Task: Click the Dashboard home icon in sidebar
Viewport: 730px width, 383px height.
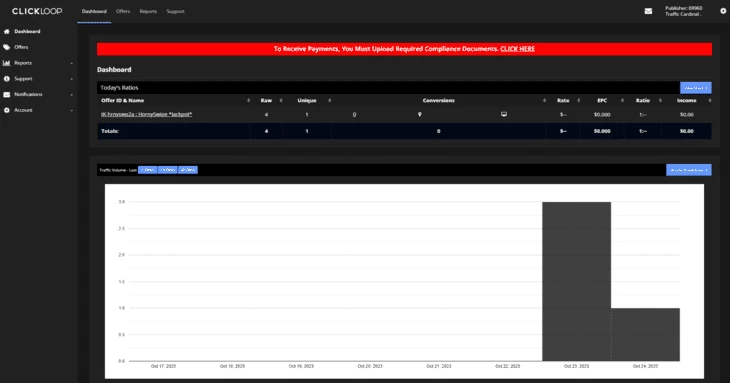Action: 7,32
